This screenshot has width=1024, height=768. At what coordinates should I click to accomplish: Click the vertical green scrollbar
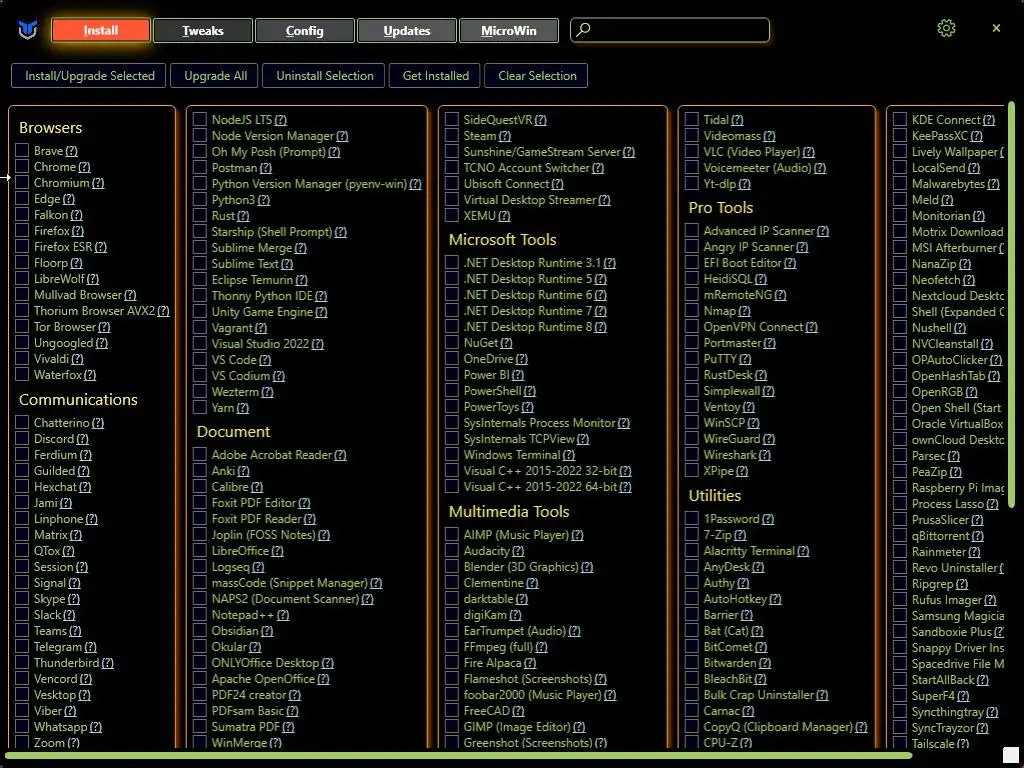click(1011, 304)
